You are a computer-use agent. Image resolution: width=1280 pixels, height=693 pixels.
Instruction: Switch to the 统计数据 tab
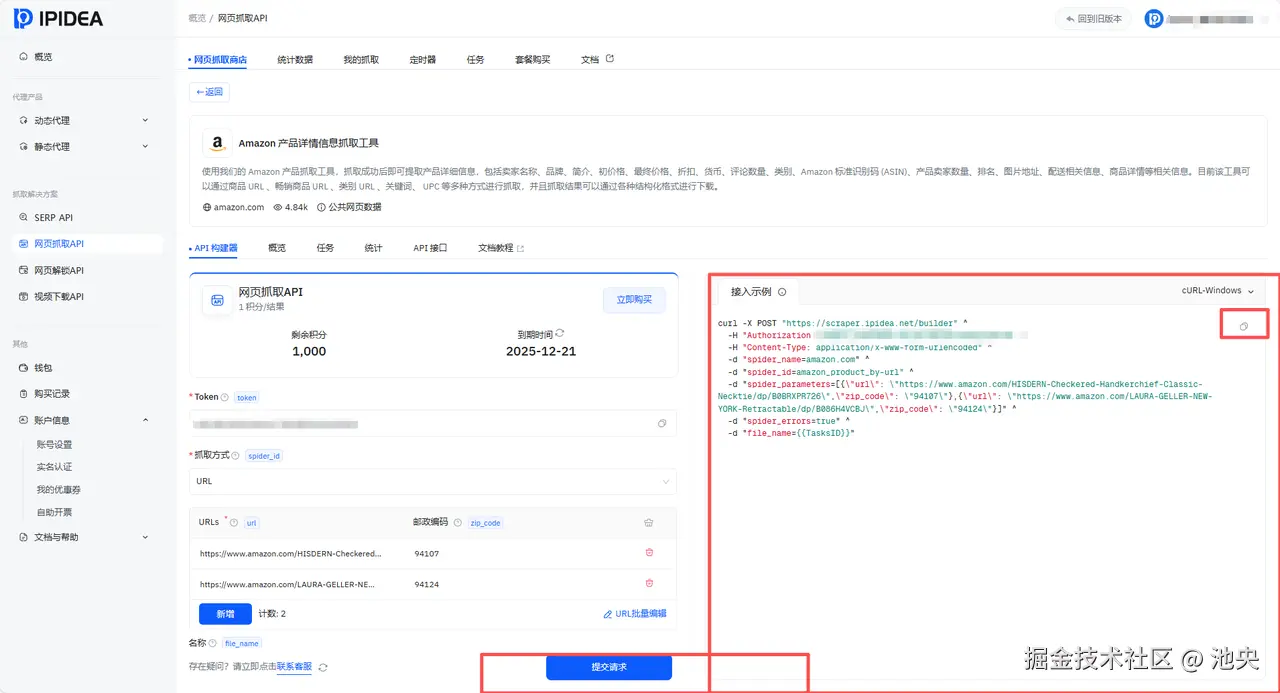point(295,59)
